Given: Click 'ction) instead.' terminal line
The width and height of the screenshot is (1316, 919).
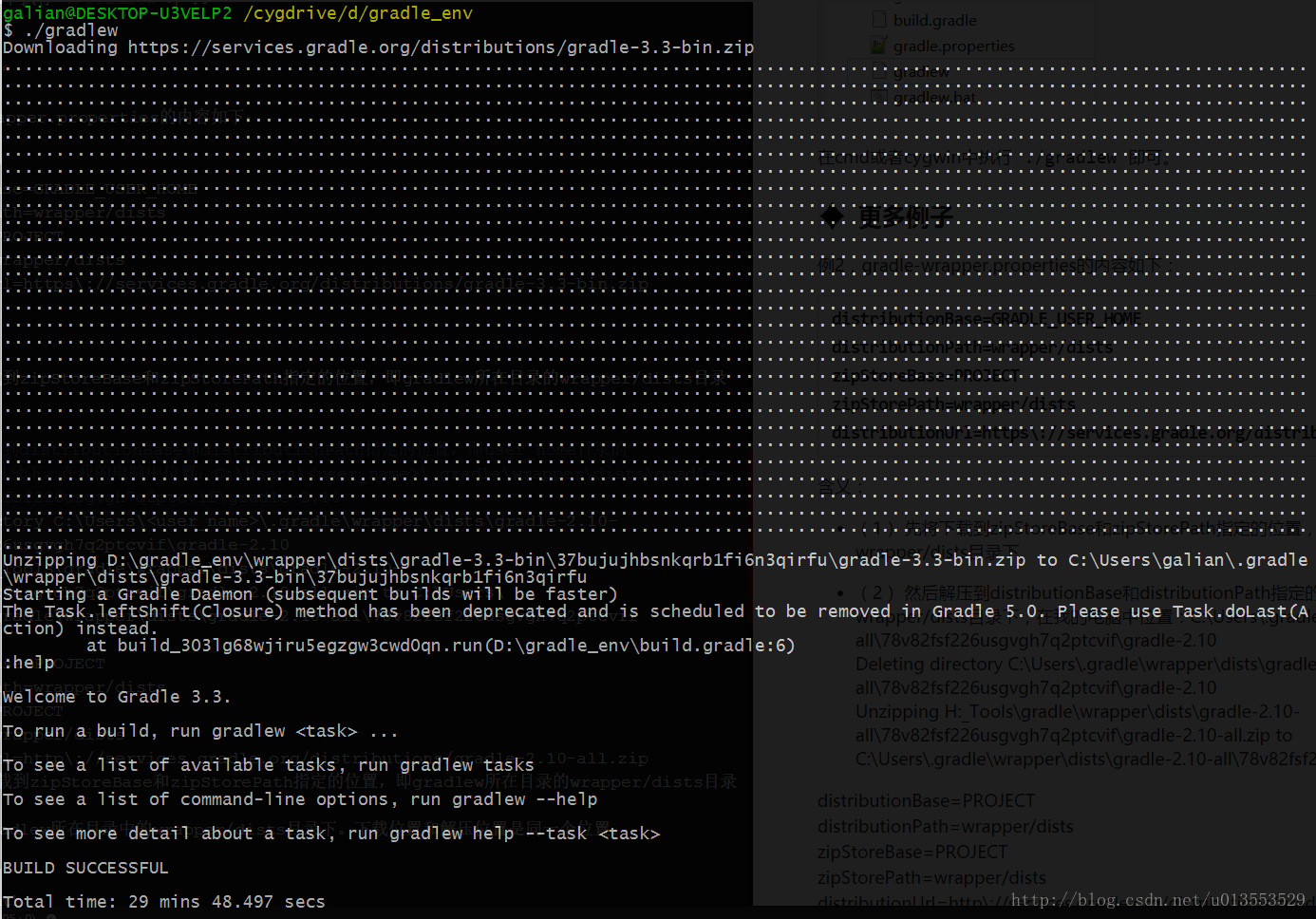Looking at the screenshot, I should click(81, 628).
